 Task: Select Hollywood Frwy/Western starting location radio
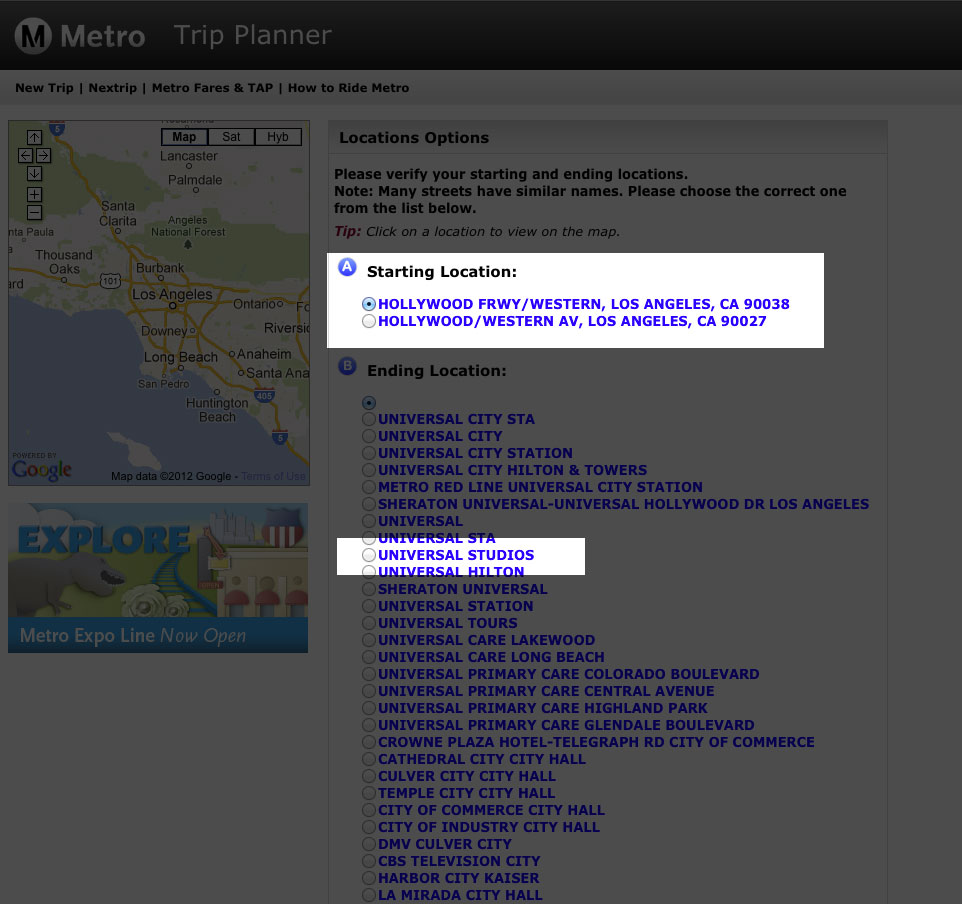coord(369,304)
